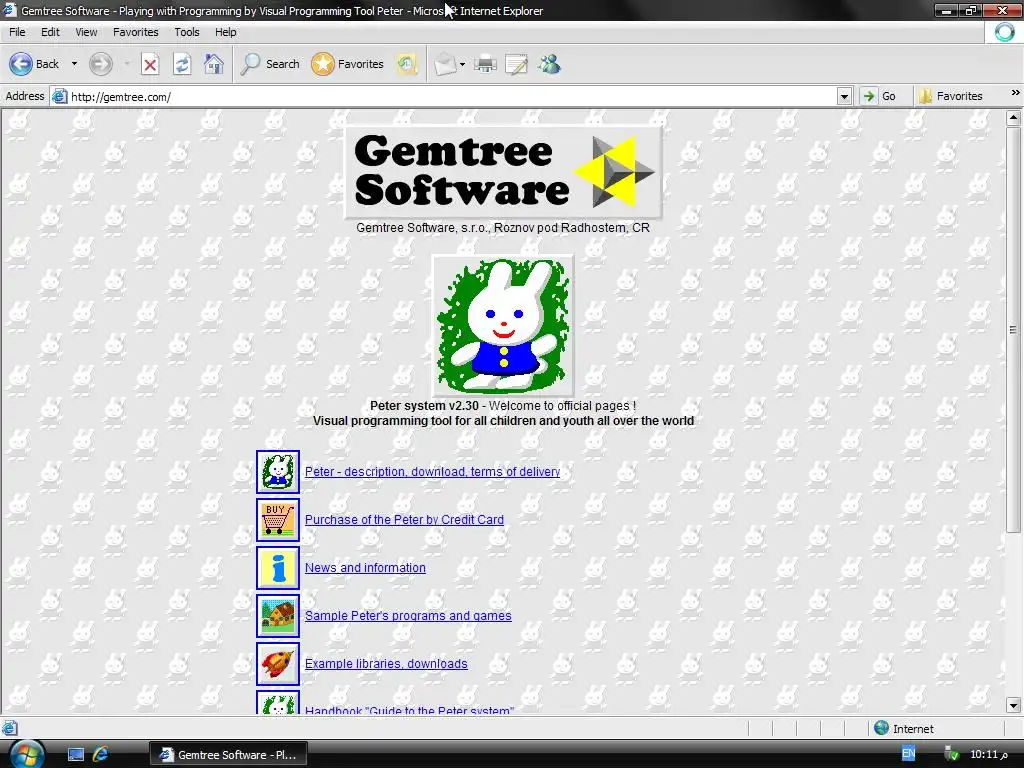Click the scrollbar down arrow
1024x768 pixels.
(x=1013, y=705)
